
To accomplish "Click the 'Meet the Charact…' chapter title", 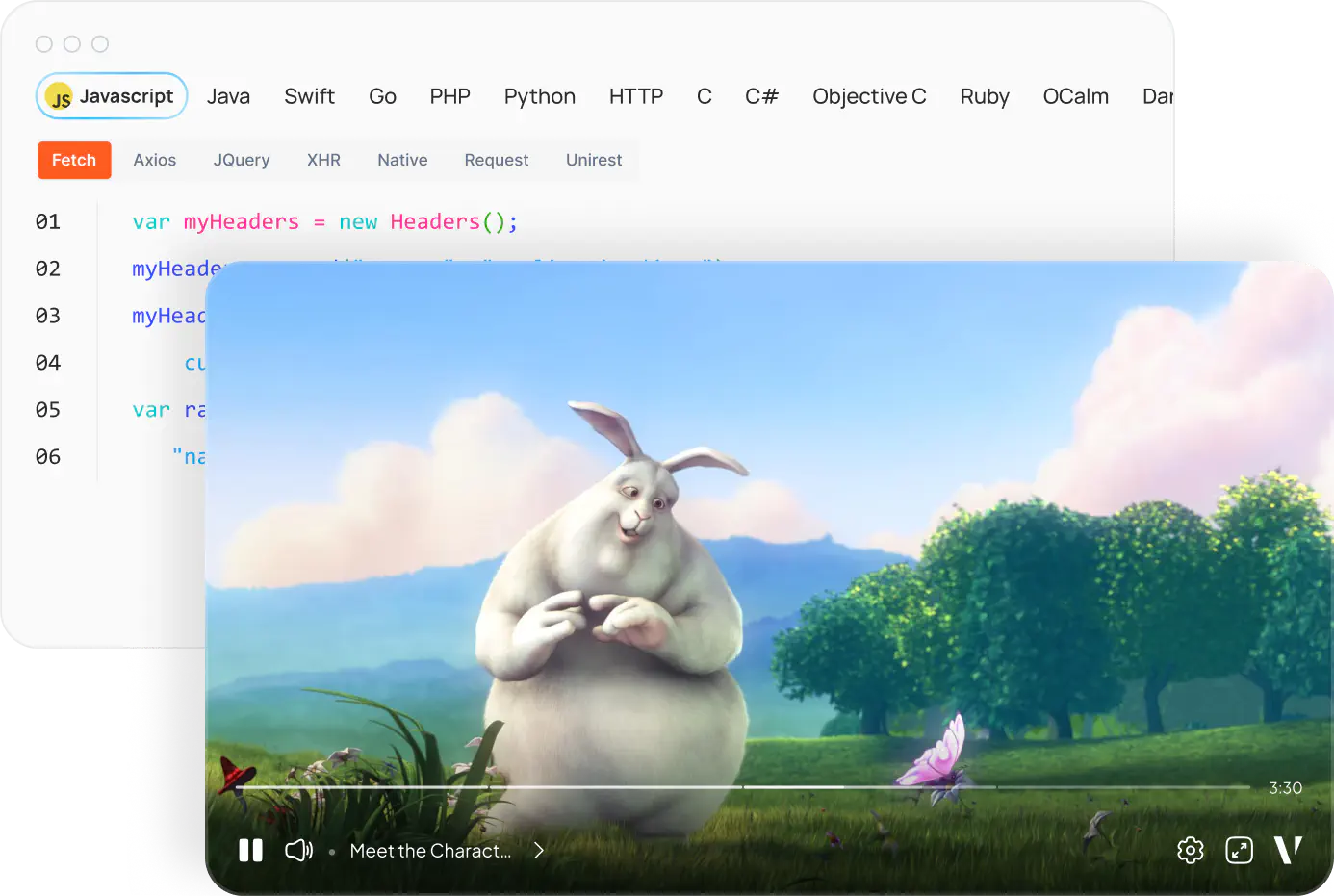I will tap(430, 851).
